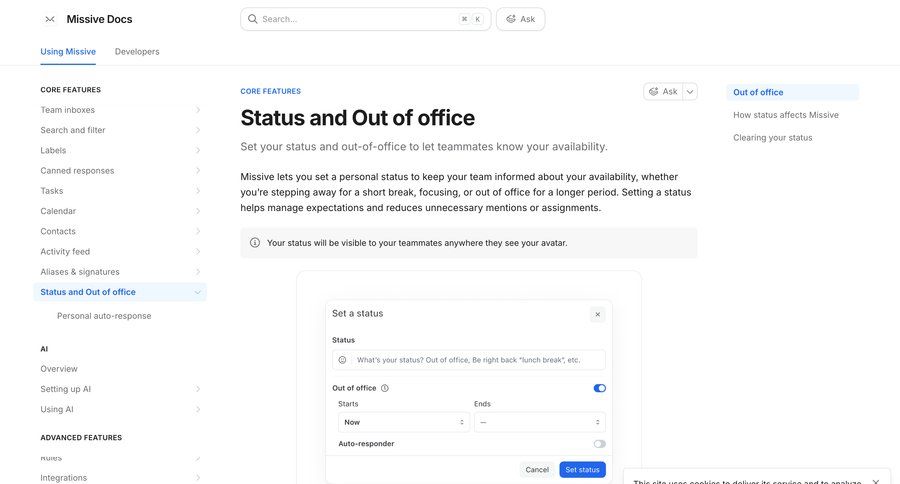Open the dropdown arrow next to page Ask
This screenshot has width=900, height=484.
pos(690,91)
